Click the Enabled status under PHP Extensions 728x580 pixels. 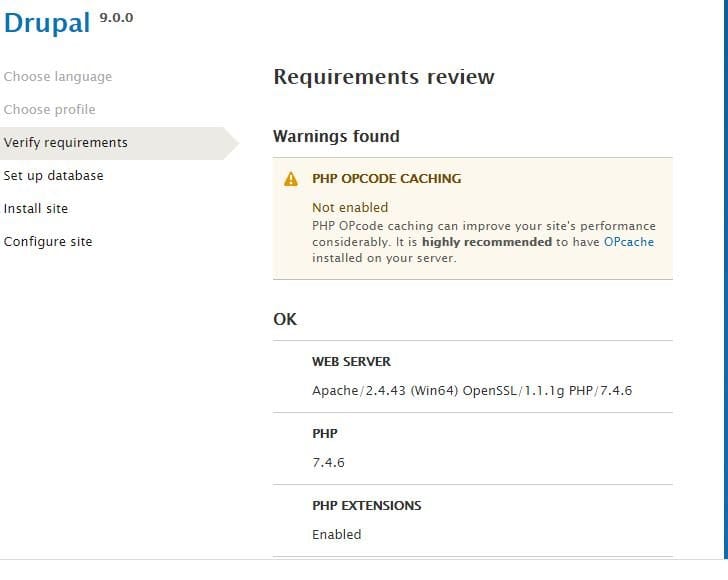pyautogui.click(x=337, y=534)
